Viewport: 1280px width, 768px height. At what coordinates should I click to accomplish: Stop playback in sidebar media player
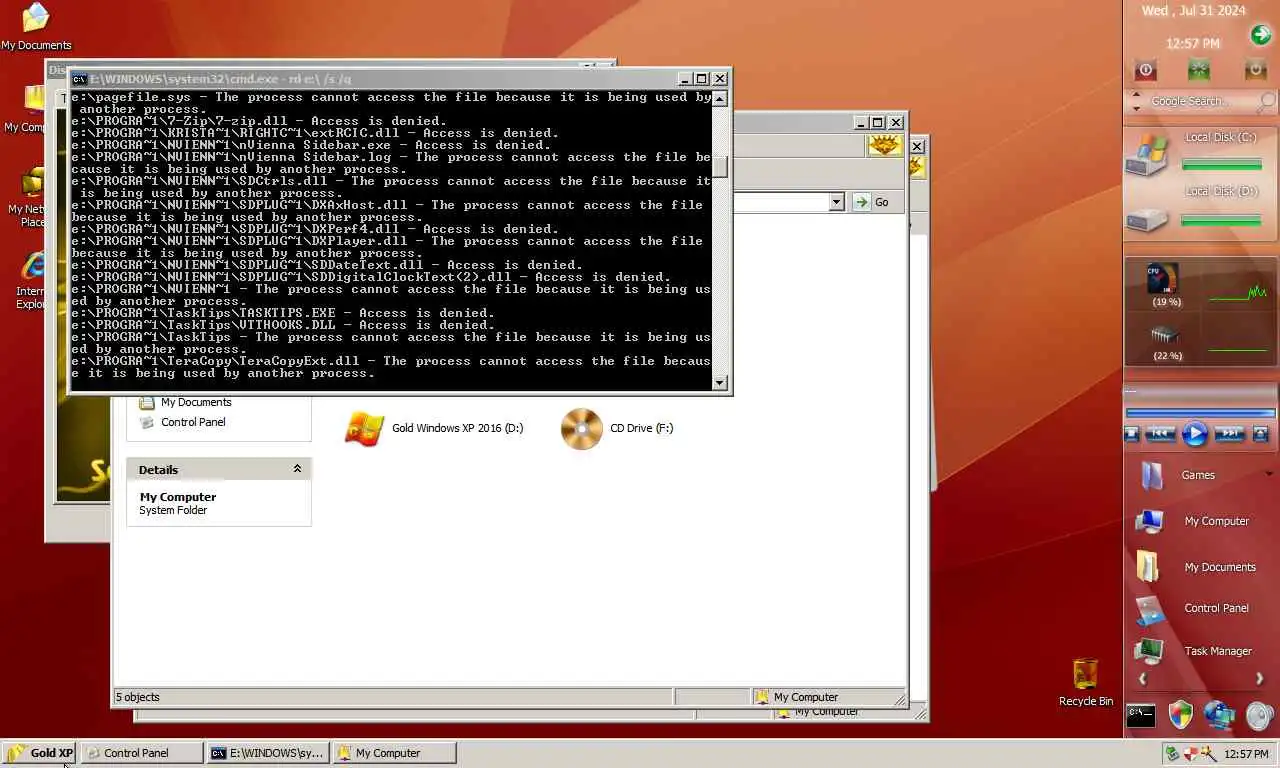[x=1132, y=434]
